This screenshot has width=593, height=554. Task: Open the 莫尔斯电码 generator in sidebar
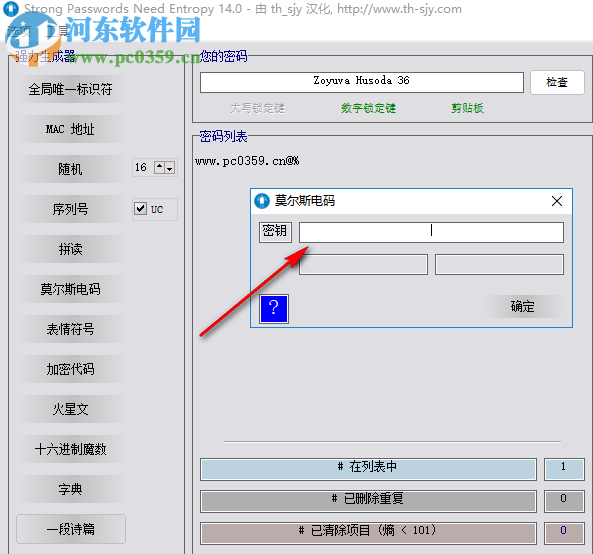(x=71, y=289)
